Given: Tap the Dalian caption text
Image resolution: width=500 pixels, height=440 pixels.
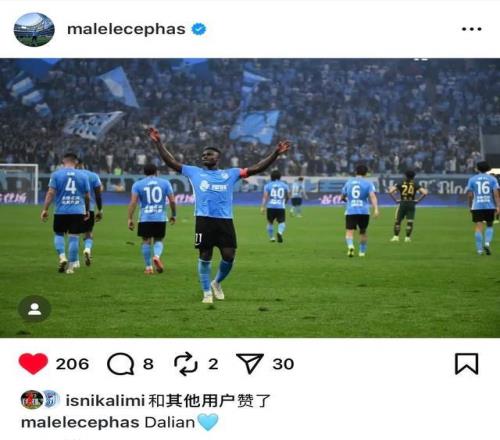Looking at the screenshot, I should click(x=170, y=422).
